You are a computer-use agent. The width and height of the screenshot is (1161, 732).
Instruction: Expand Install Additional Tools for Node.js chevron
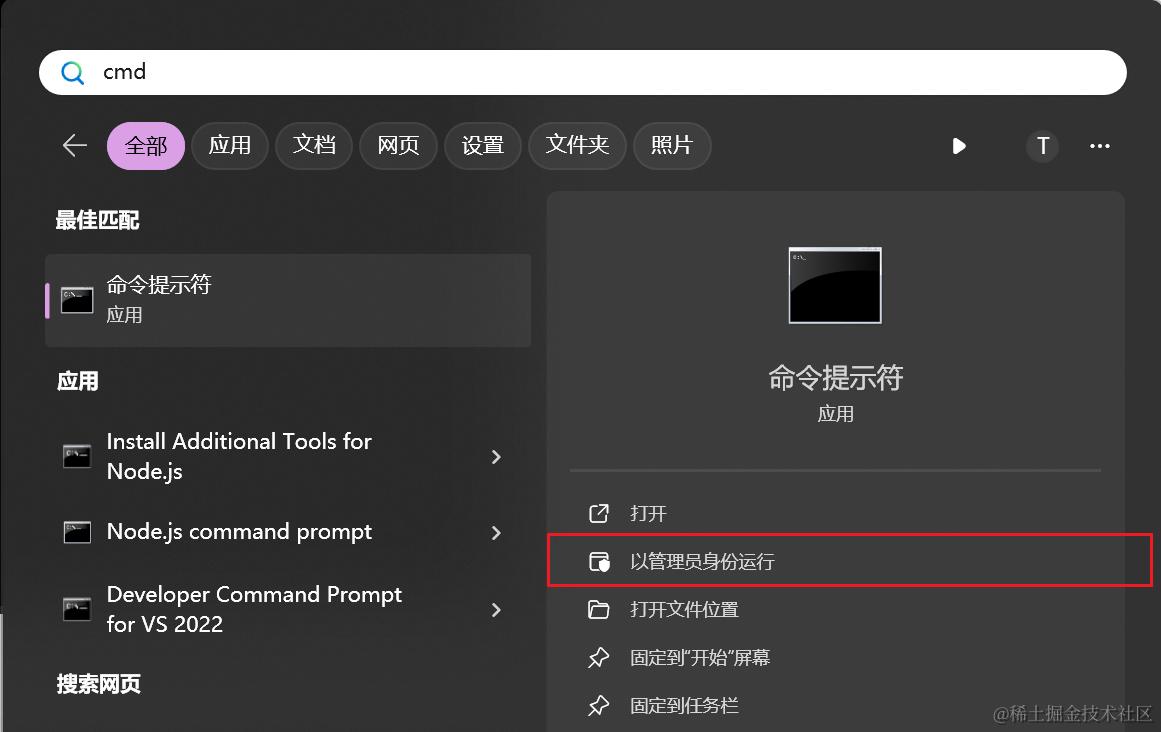tap(496, 457)
